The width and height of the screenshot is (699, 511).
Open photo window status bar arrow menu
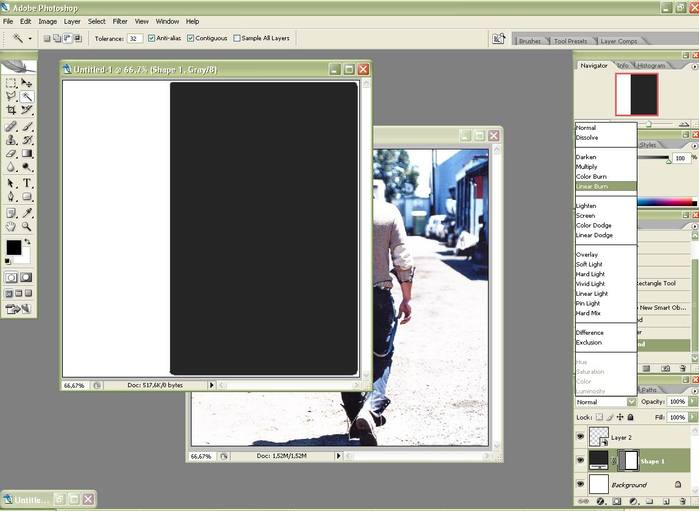coord(338,456)
